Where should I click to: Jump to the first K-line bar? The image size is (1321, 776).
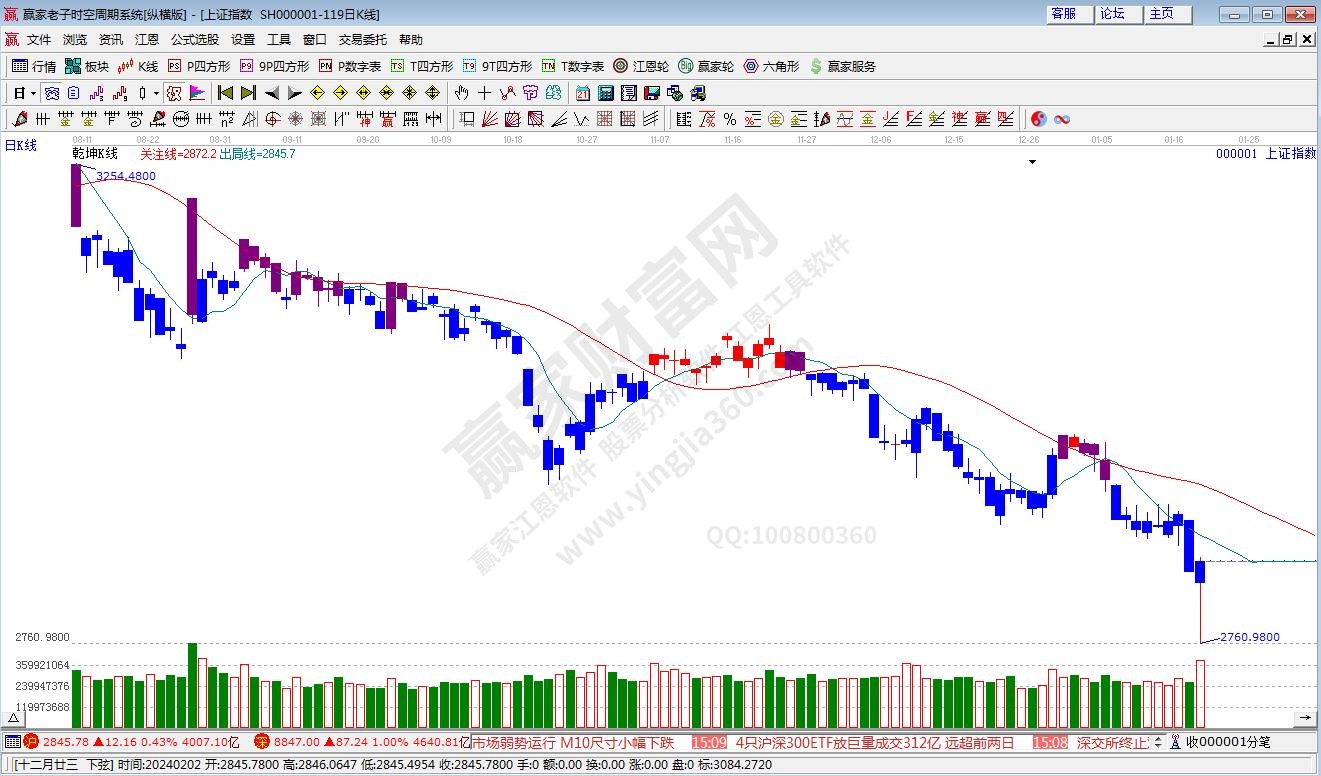[x=225, y=93]
